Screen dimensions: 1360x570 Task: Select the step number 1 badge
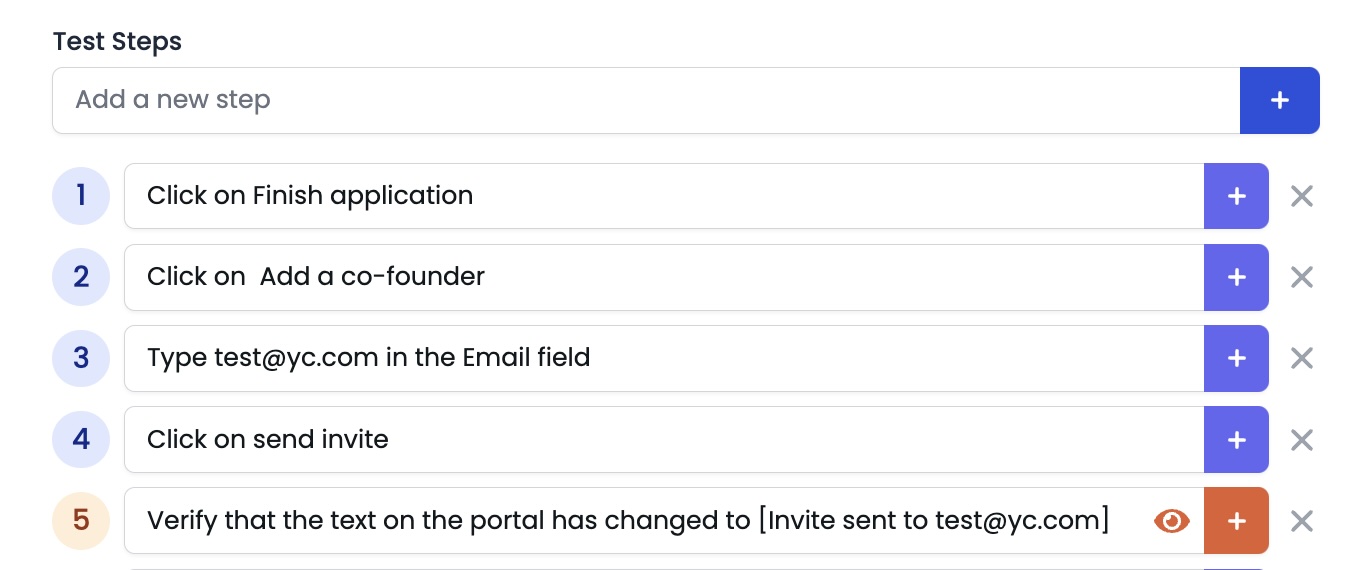coord(81,196)
